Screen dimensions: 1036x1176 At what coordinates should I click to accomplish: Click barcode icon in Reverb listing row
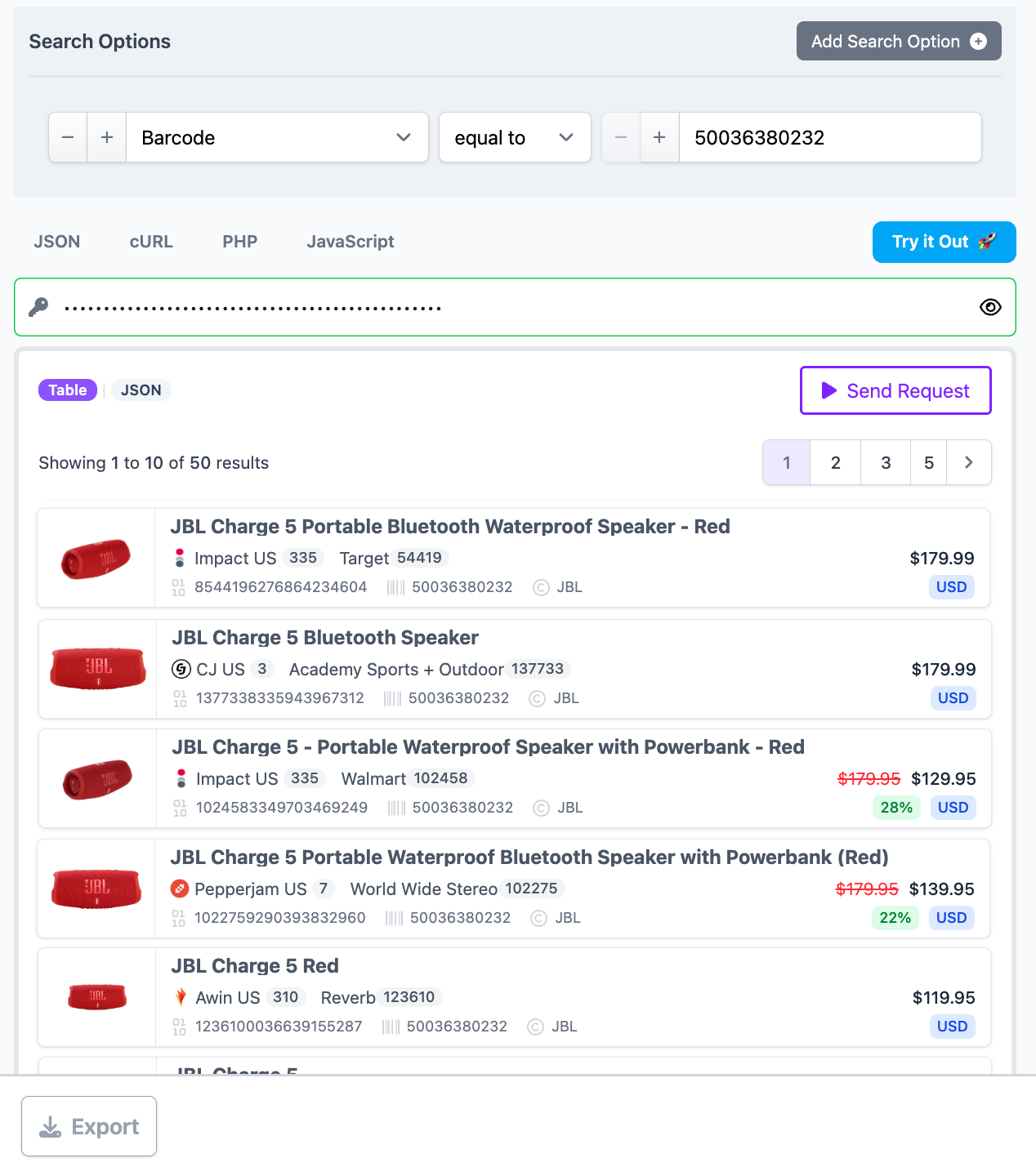pos(391,1027)
